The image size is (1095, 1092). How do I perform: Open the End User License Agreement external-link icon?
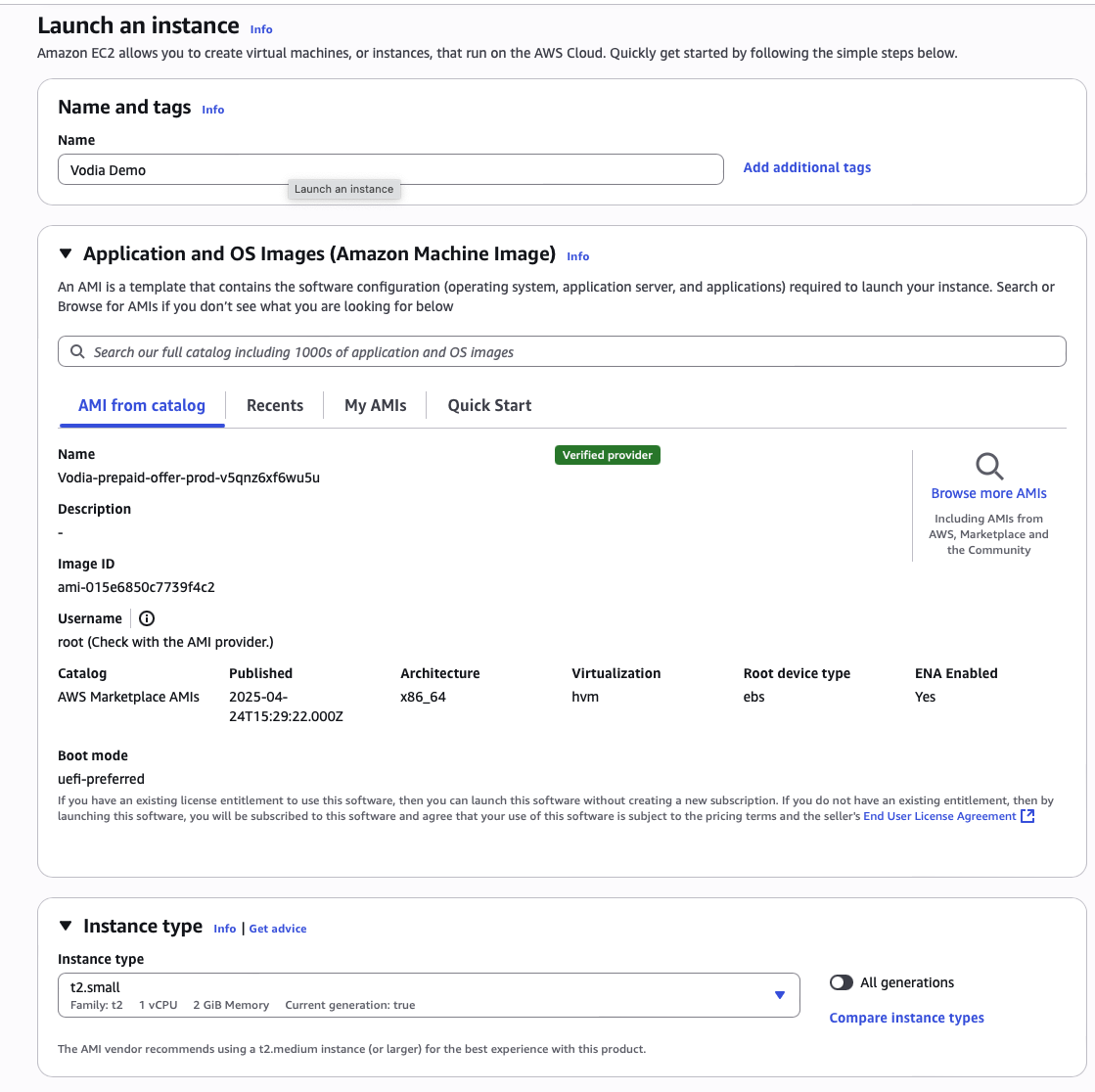click(1027, 816)
